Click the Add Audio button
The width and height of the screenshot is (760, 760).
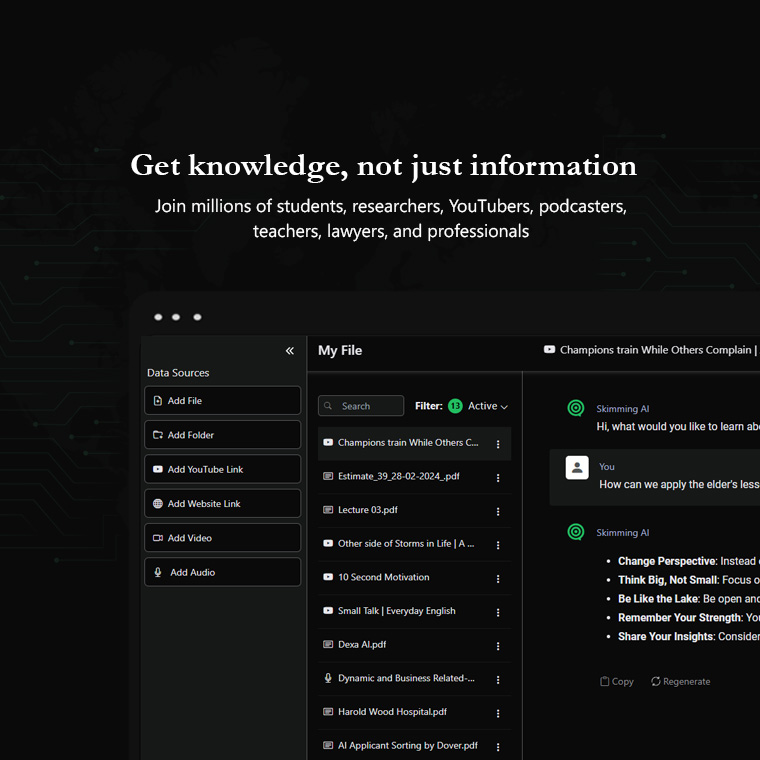coord(222,572)
